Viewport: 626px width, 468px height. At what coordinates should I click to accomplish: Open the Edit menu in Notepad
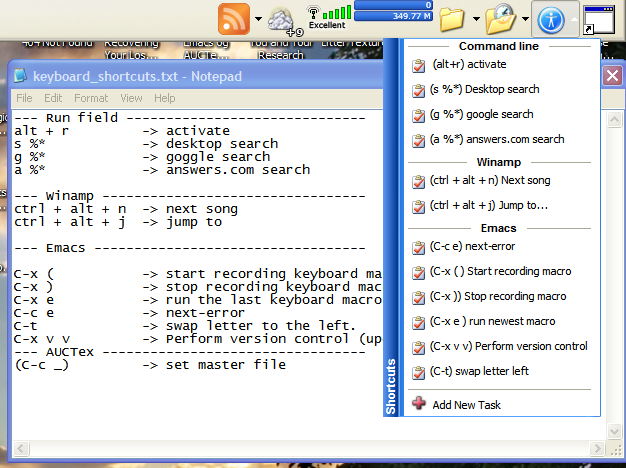tap(53, 98)
